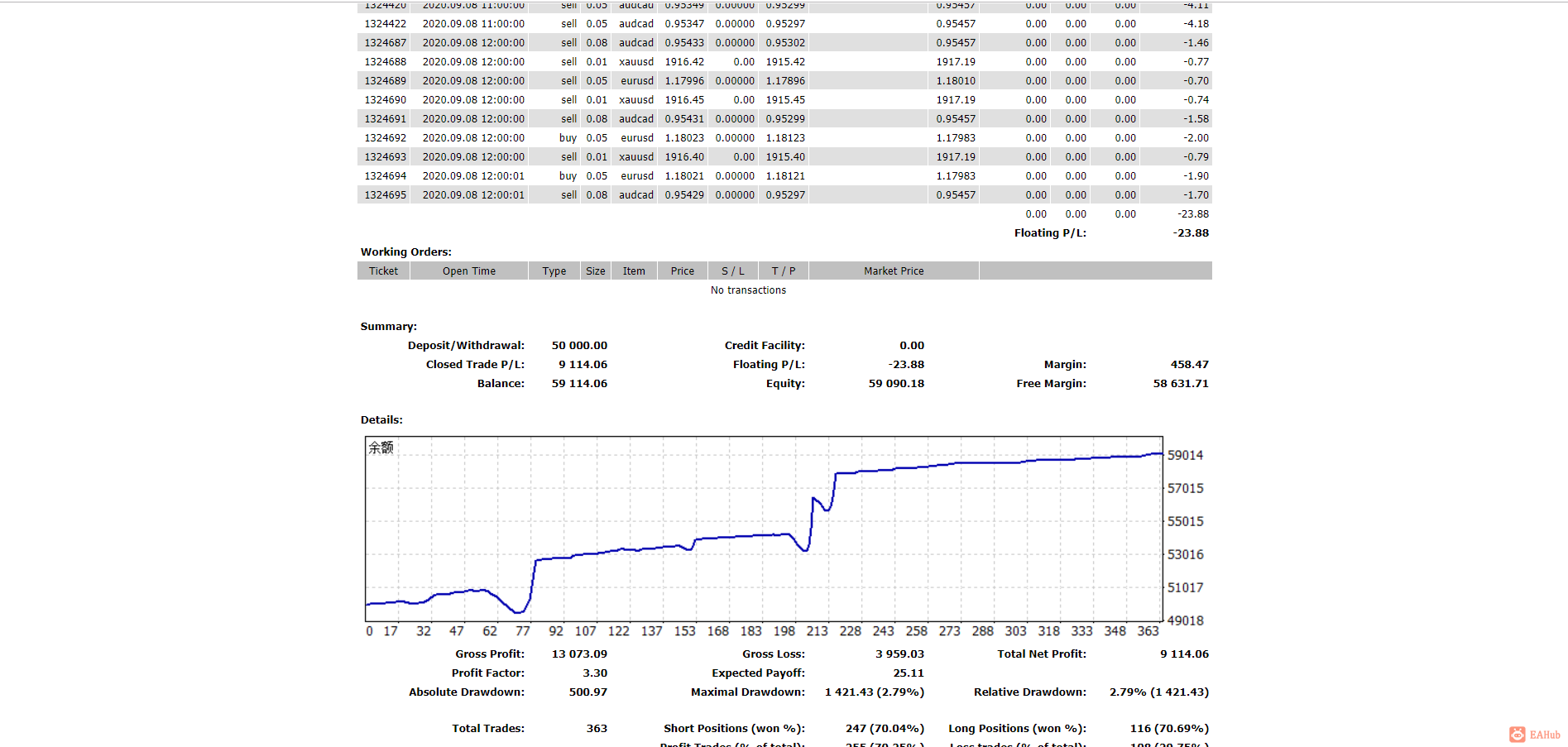Click the S / L column header
The image size is (1568, 747).
click(732, 271)
